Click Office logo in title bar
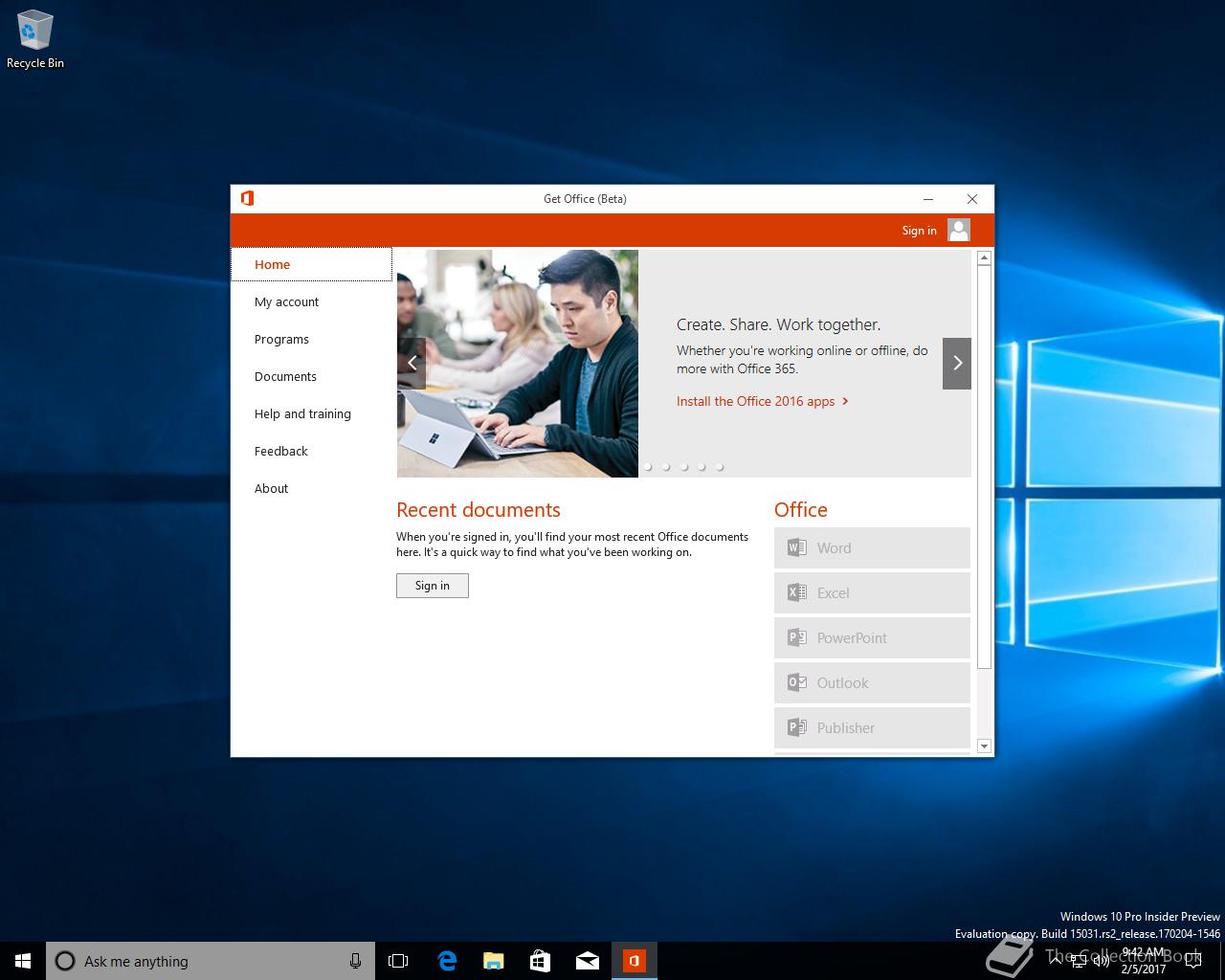This screenshot has height=980, width=1225. click(x=247, y=198)
